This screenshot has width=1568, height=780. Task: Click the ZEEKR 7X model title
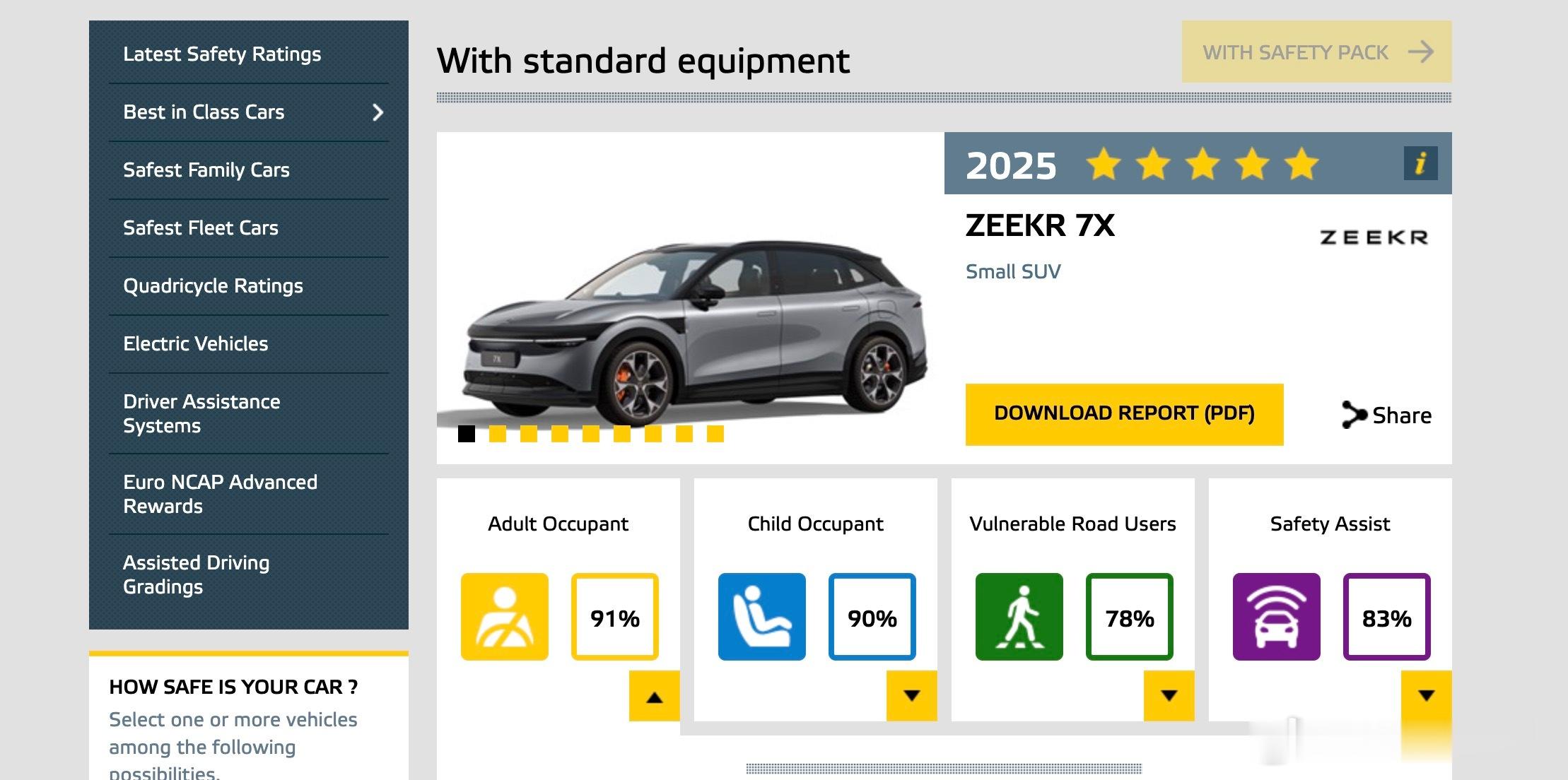pyautogui.click(x=1040, y=225)
